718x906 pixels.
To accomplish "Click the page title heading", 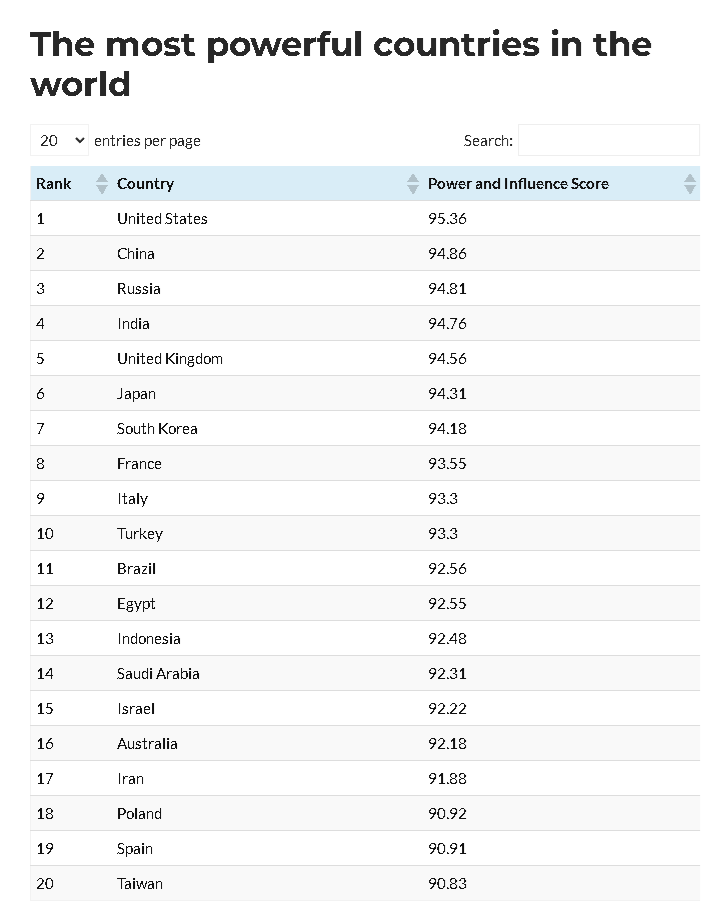I will pyautogui.click(x=340, y=63).
